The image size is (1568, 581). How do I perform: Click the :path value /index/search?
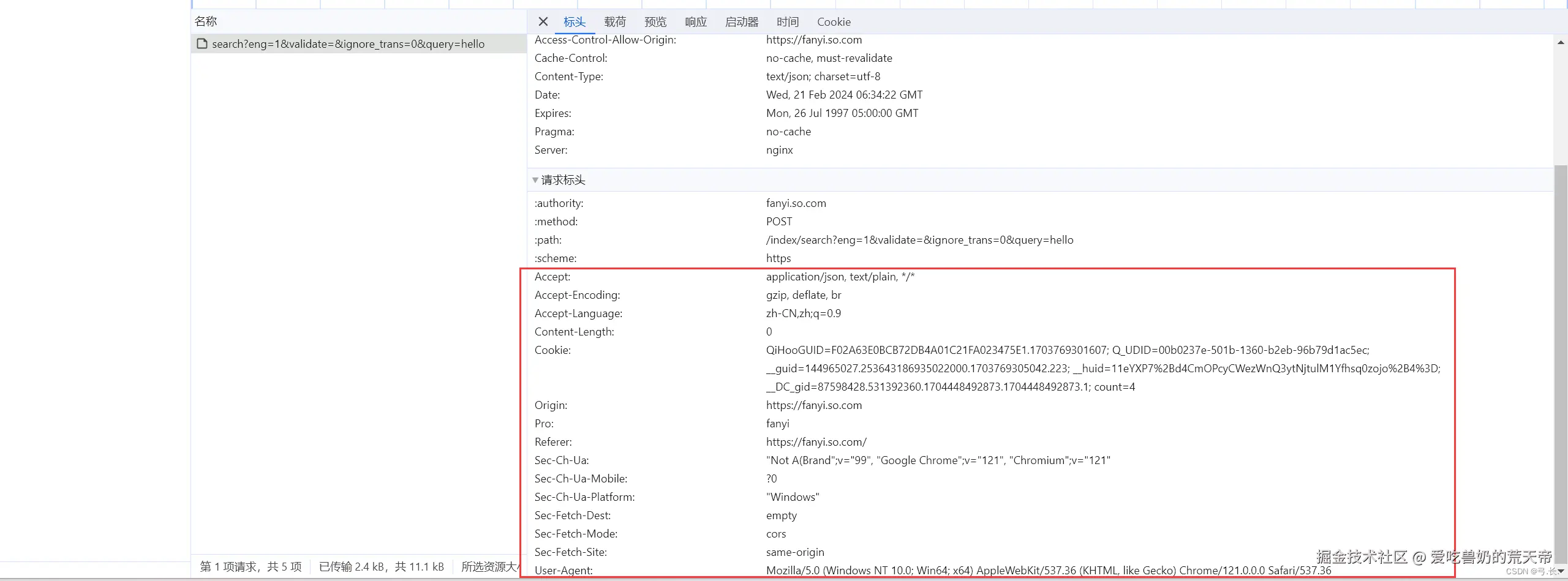(919, 240)
